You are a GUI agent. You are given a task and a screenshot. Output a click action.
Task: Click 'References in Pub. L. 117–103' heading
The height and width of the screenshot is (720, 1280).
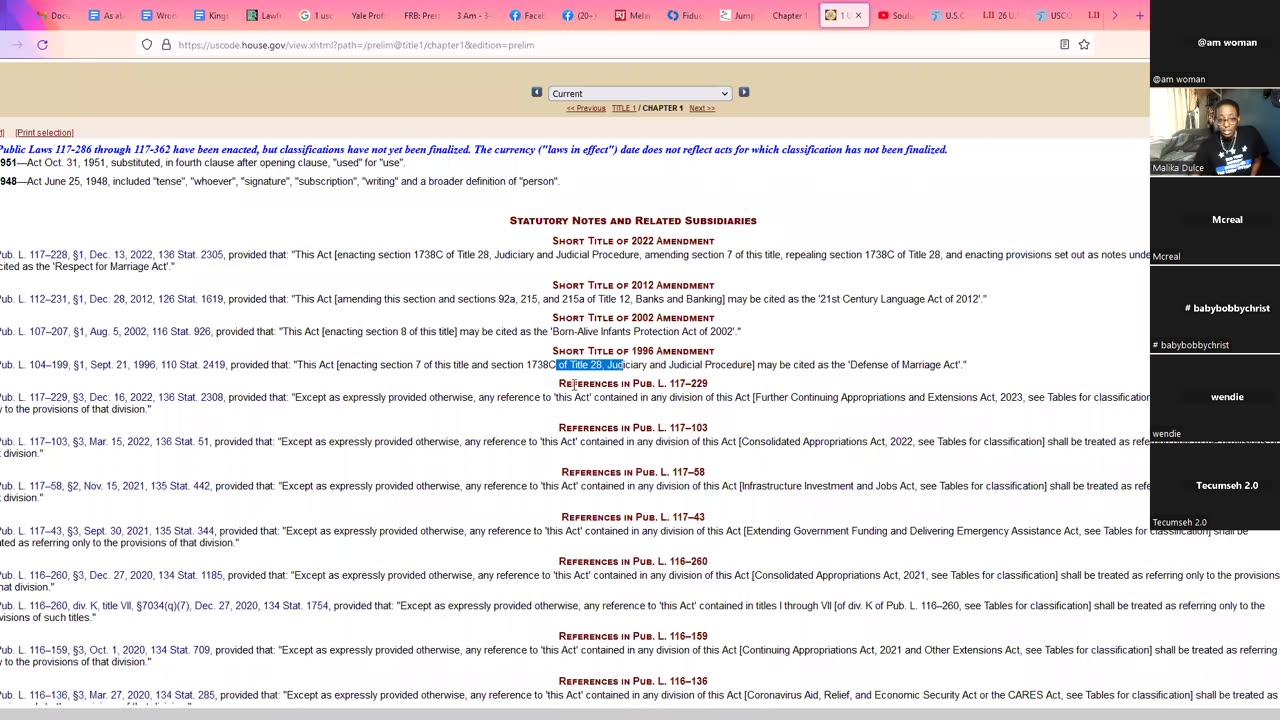pyautogui.click(x=633, y=428)
